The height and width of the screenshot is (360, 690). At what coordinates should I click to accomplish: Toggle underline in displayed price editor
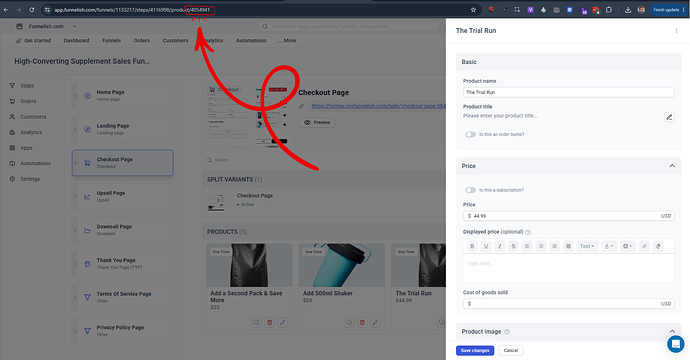coord(486,246)
